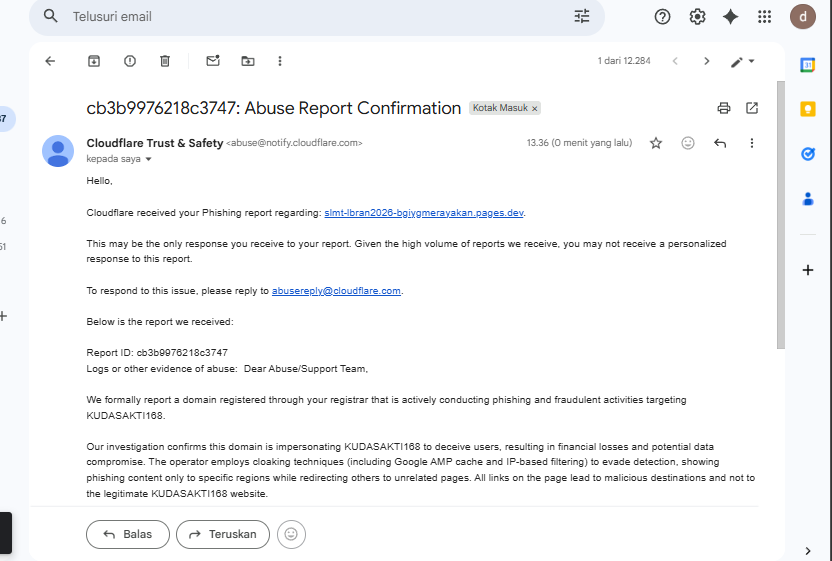The height and width of the screenshot is (561, 832).
Task: Open Google Keep side panel
Action: pos(808,109)
